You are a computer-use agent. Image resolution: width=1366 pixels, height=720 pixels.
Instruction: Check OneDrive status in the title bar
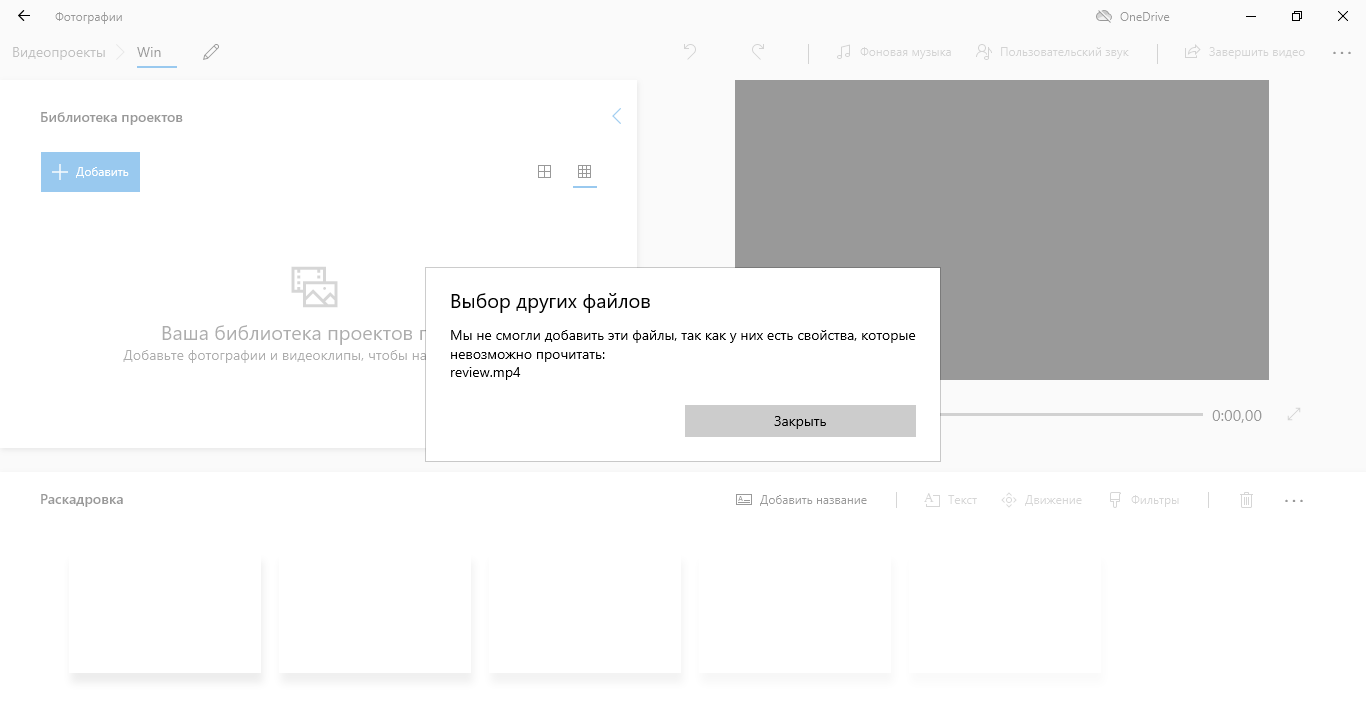1132,17
